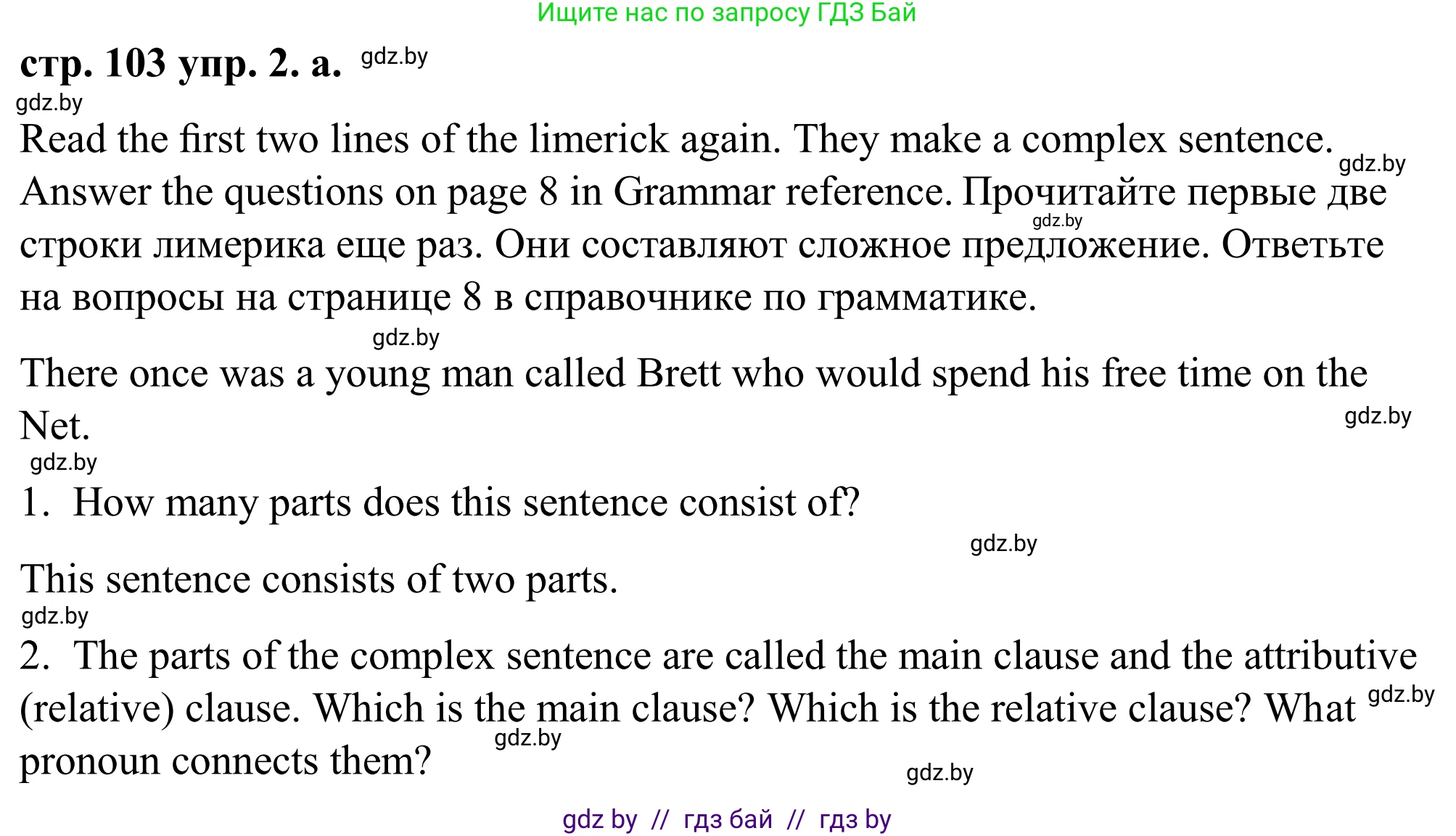This screenshot has height=836, width=1456.
Task: Click the name 'Brett' in the limerick sentence
Action: tap(678, 373)
